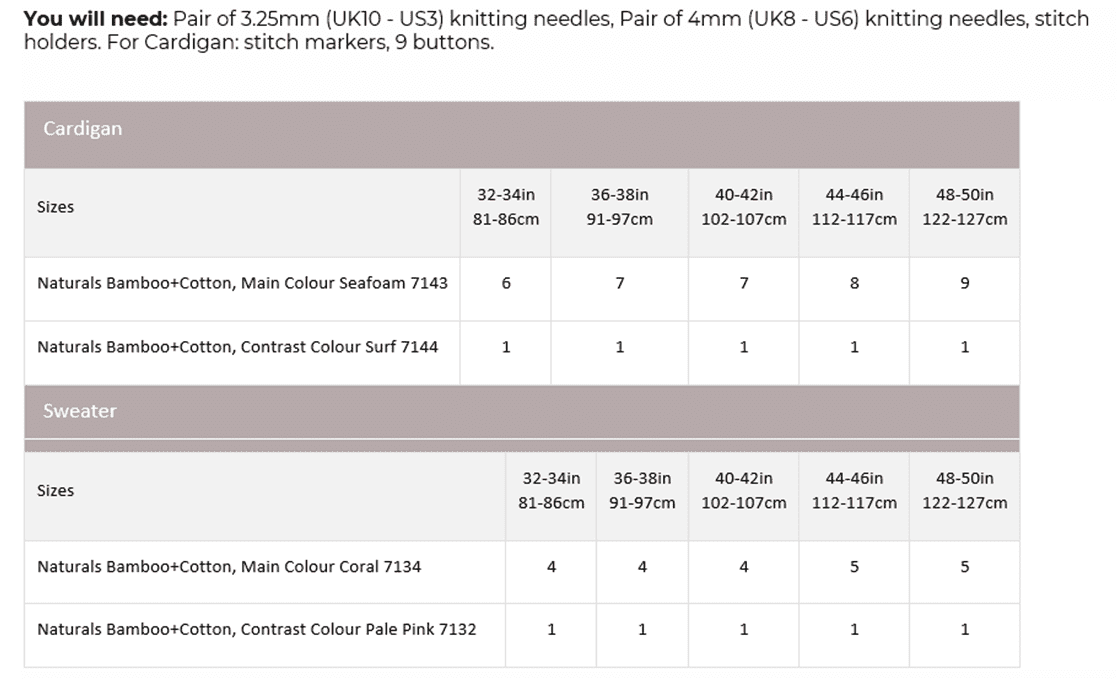Click the Sweater section header bar
The image size is (1117, 679).
pos(521,411)
